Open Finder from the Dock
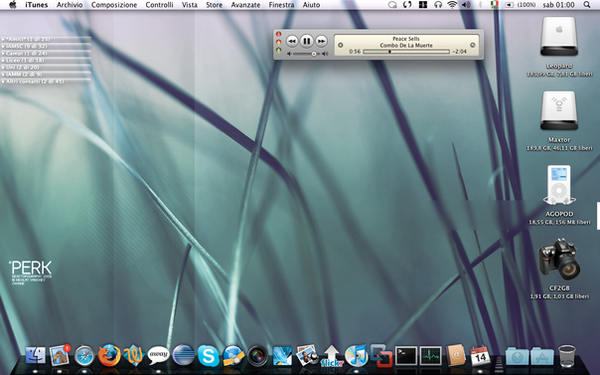Image resolution: width=600 pixels, height=375 pixels. coord(35,355)
